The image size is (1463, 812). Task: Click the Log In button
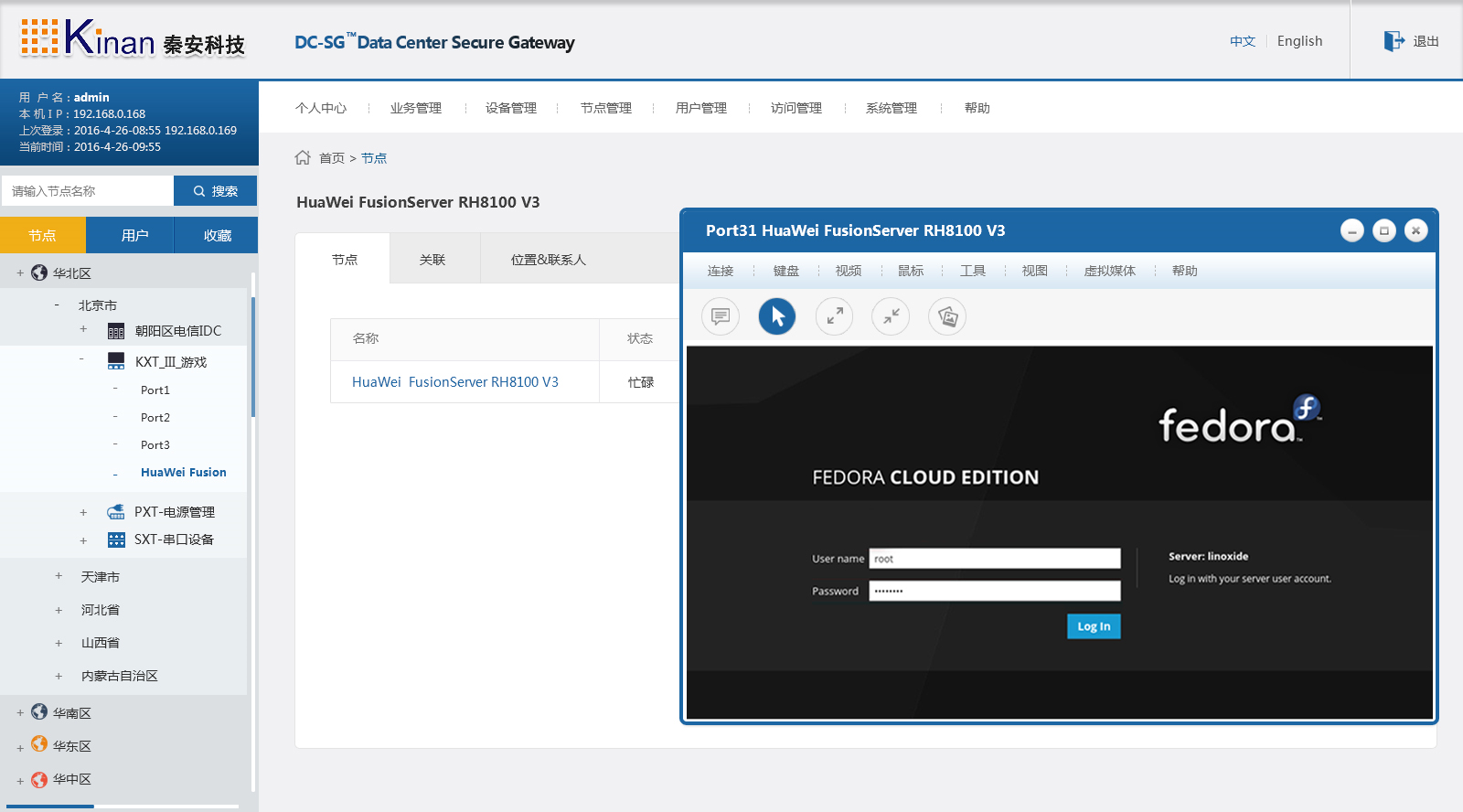1094,626
